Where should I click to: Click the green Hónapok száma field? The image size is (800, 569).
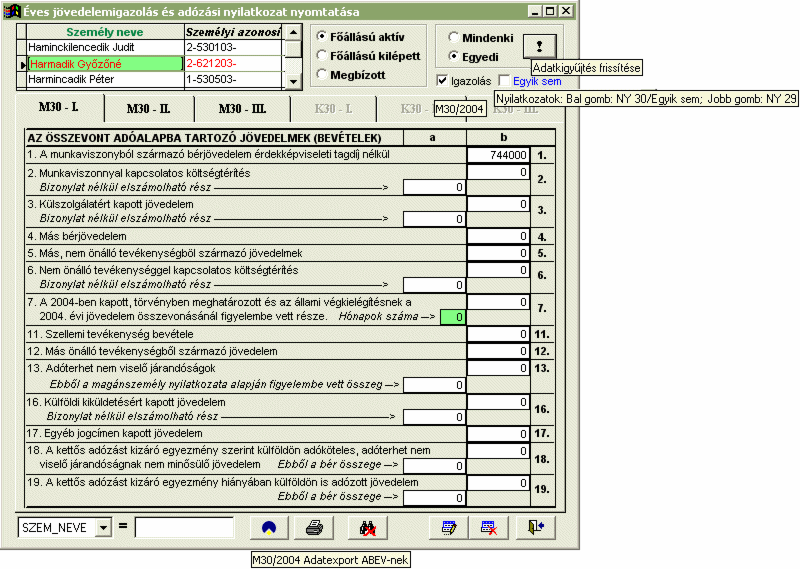453,317
